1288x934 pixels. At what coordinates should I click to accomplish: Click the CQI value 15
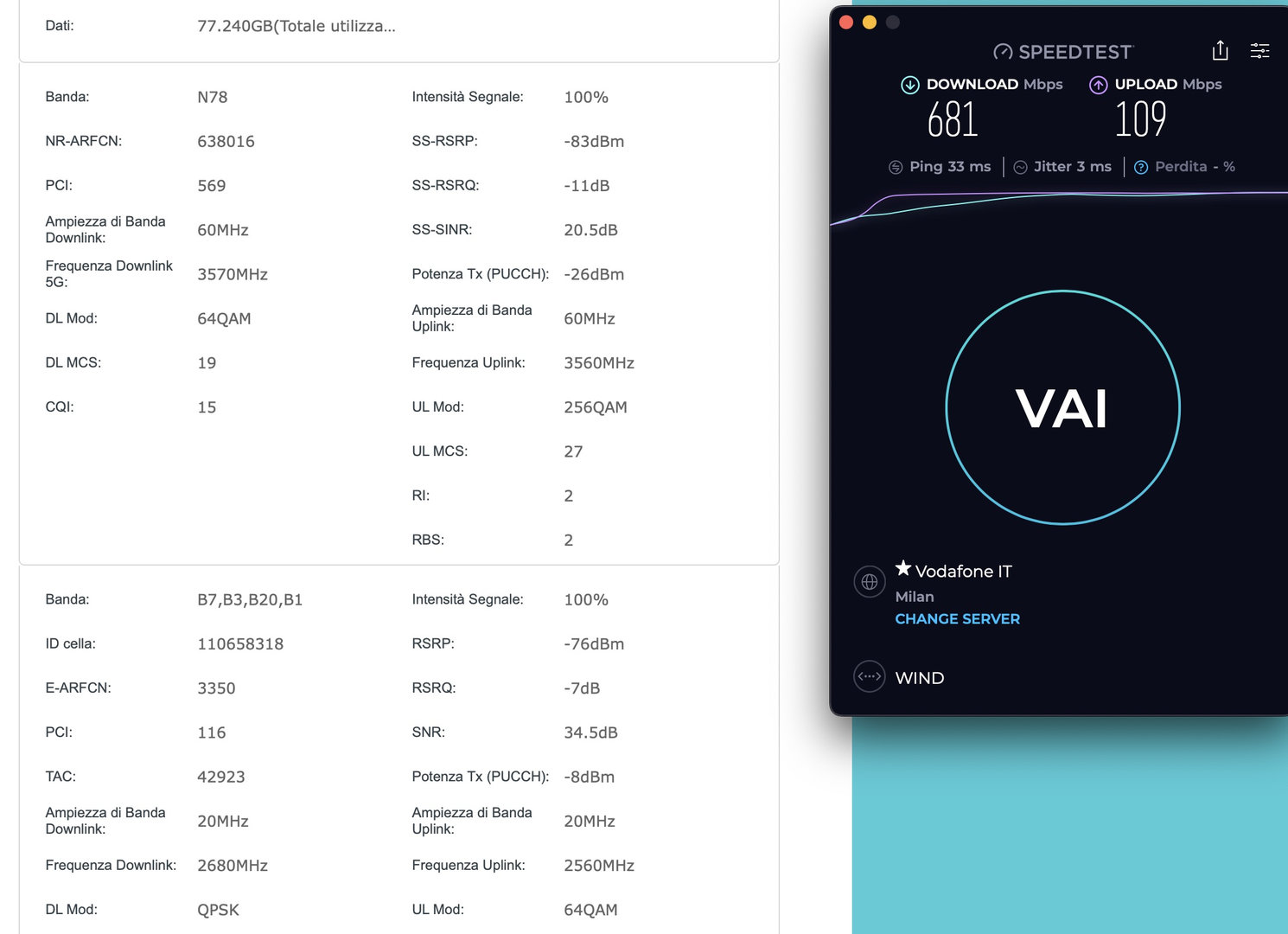click(x=207, y=407)
